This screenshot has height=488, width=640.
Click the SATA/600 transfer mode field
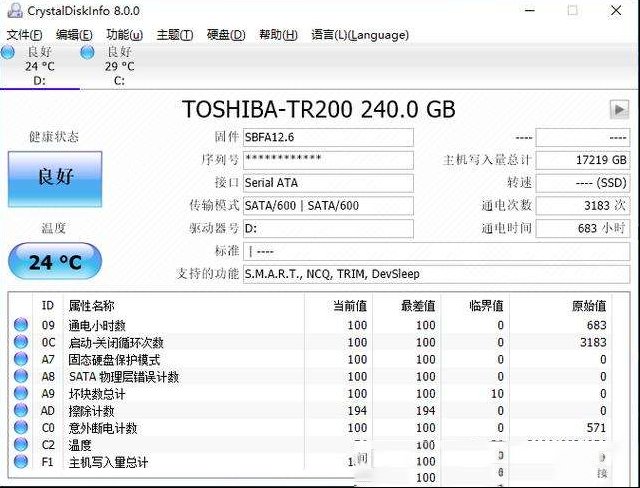pyautogui.click(x=328, y=206)
